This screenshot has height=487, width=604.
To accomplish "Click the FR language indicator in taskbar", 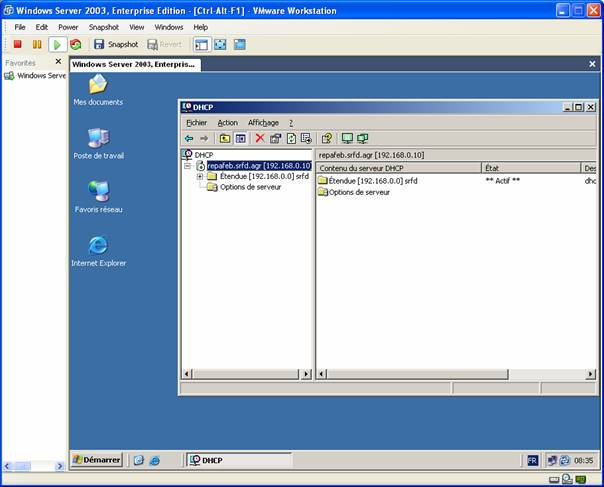I will (x=532, y=460).
